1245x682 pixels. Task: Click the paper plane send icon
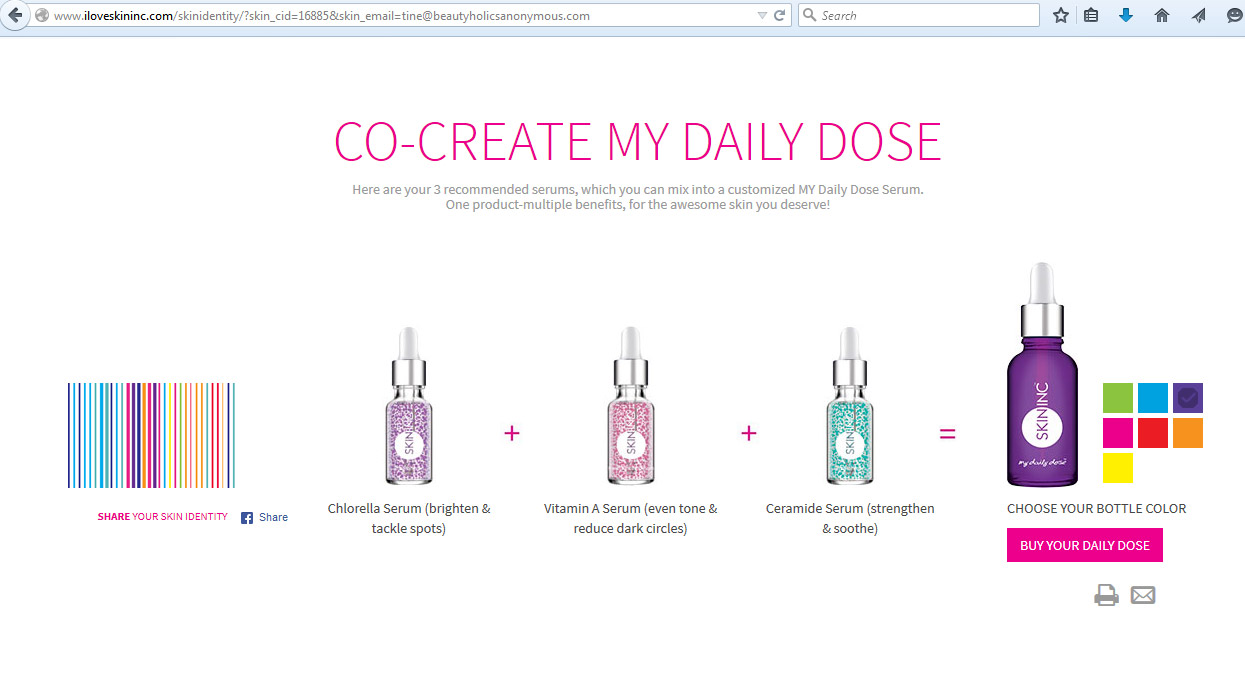(1198, 16)
